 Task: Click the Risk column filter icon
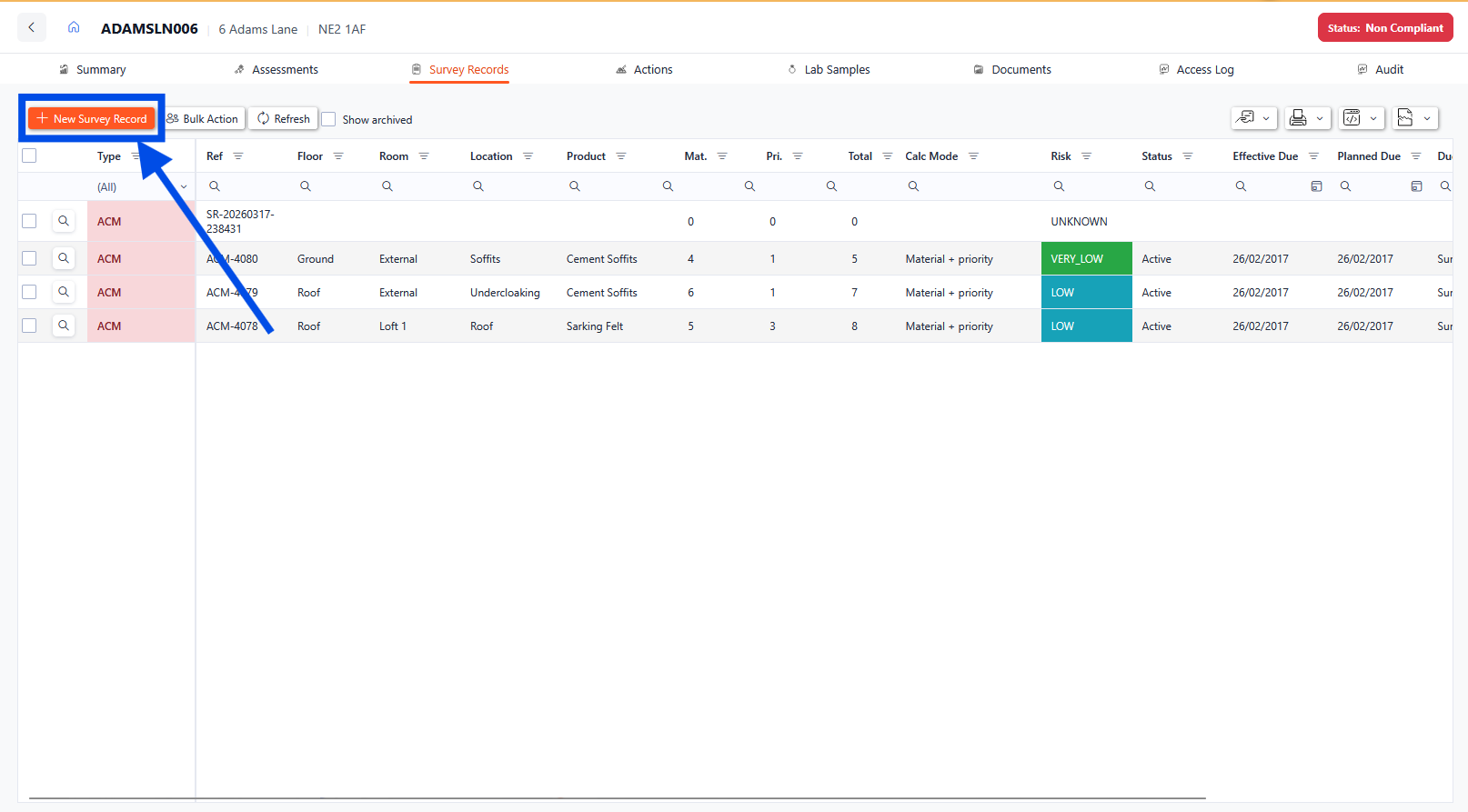[x=1086, y=156]
